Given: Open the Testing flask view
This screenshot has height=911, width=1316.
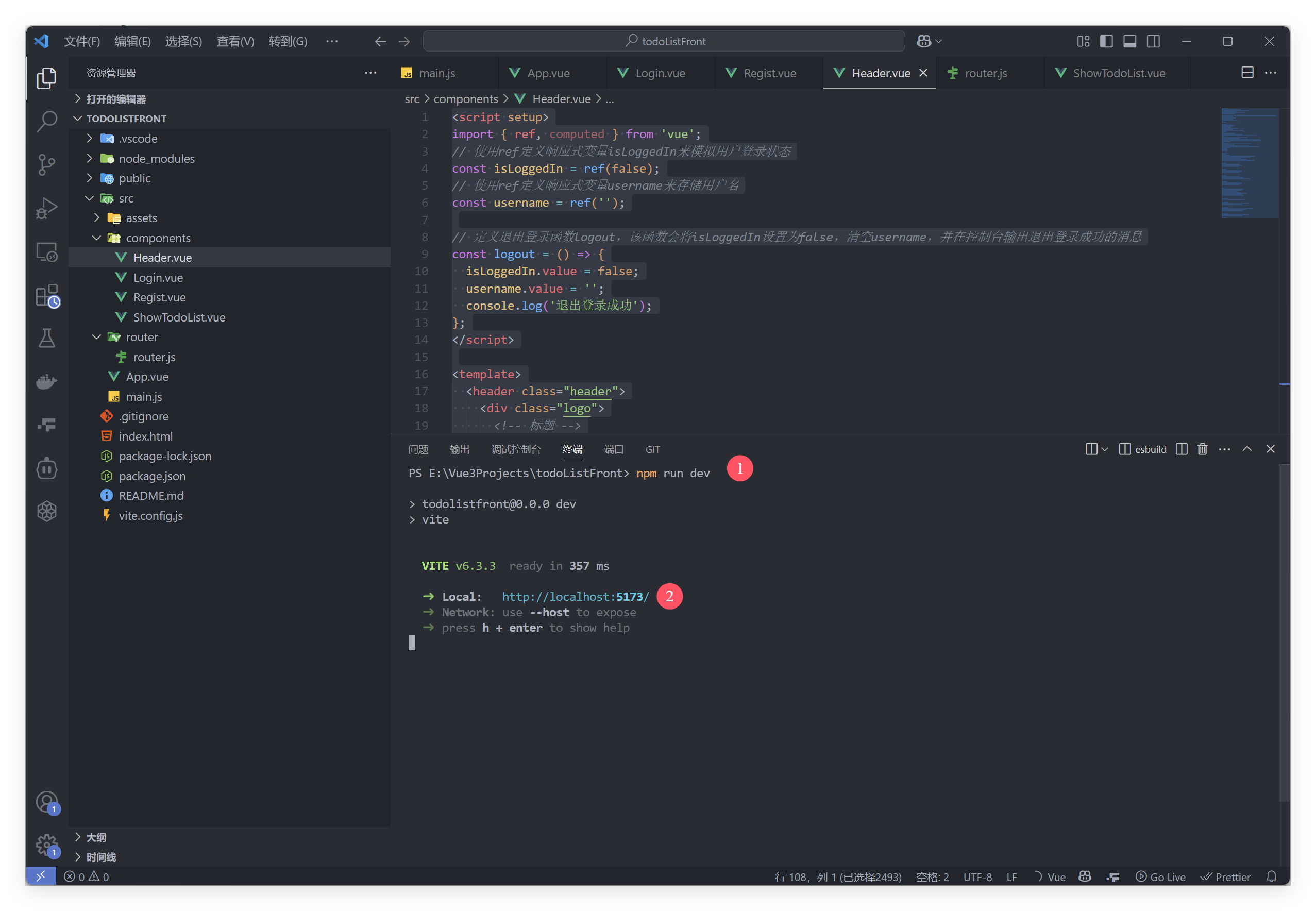Looking at the screenshot, I should coord(47,338).
